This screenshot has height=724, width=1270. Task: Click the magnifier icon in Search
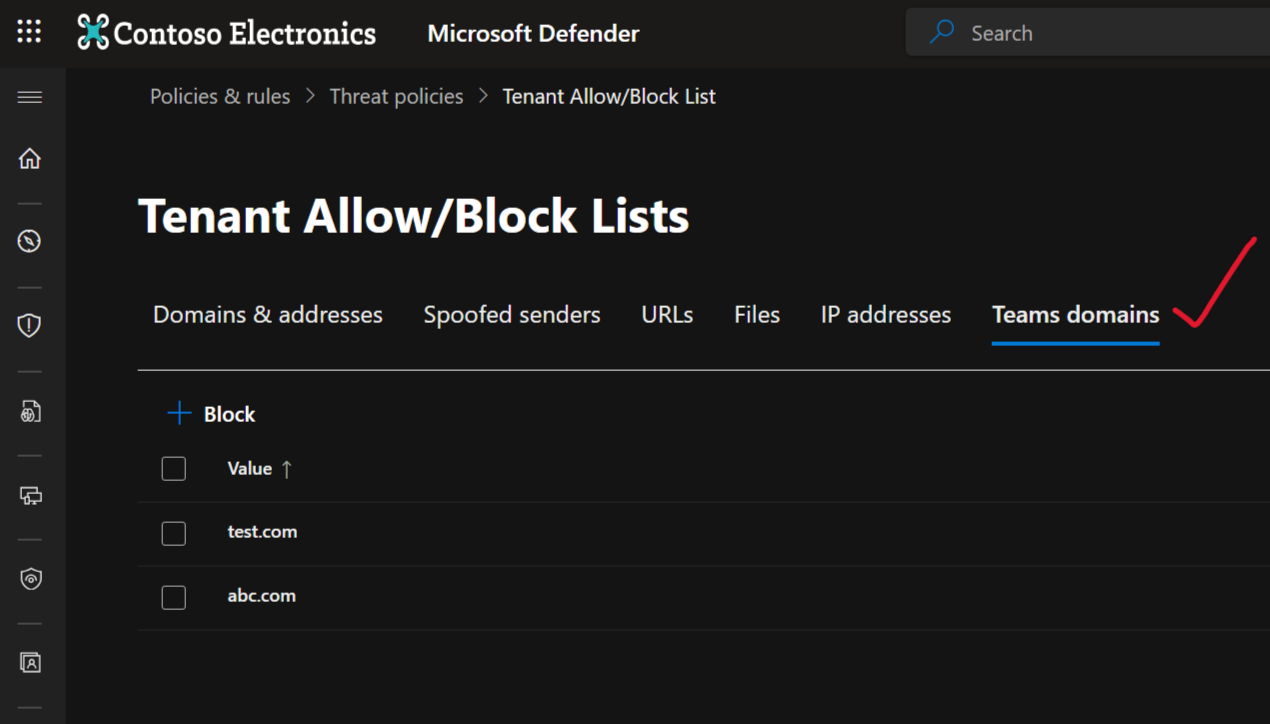click(941, 32)
